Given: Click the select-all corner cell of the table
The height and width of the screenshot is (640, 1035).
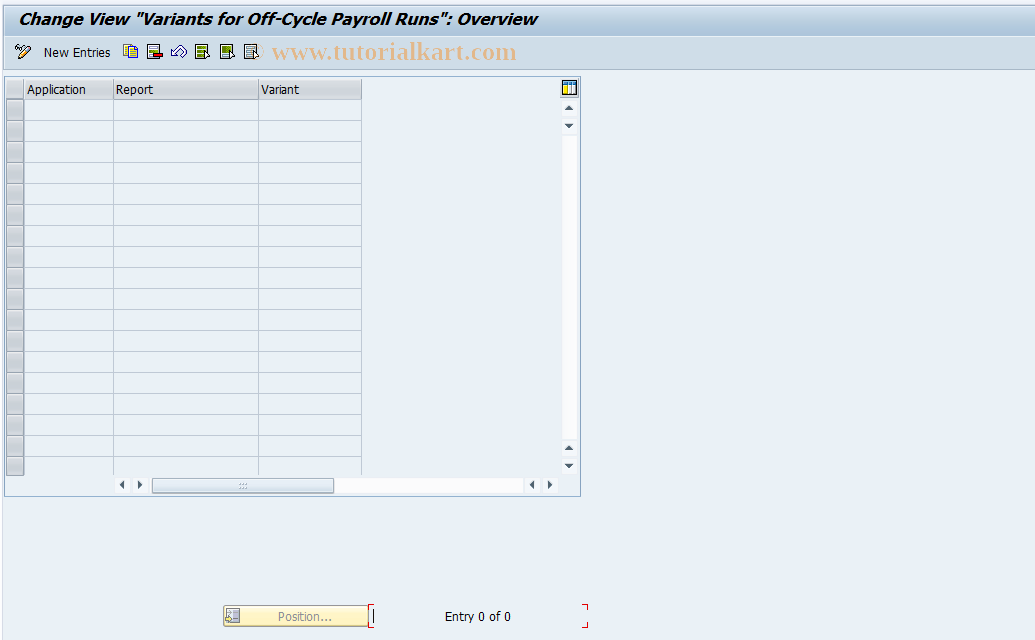Looking at the screenshot, I should click(15, 90).
